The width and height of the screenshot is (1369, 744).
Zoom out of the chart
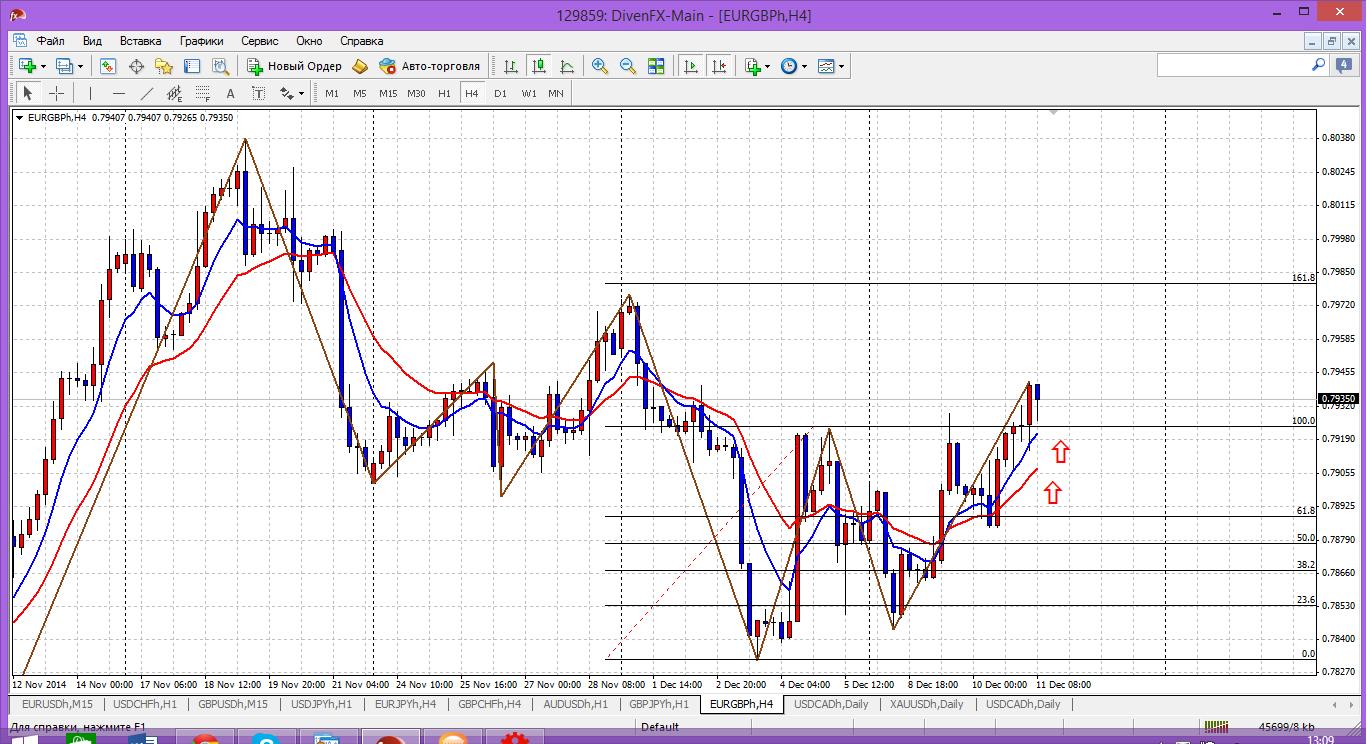pos(628,66)
